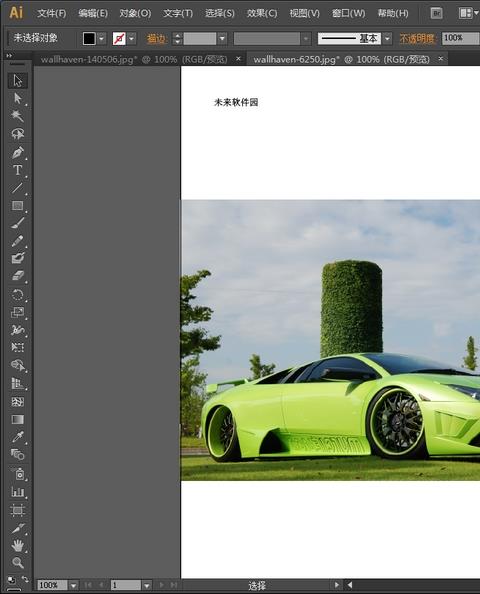Select the Gradient tool
Image resolution: width=480 pixels, height=594 pixels.
click(x=17, y=419)
